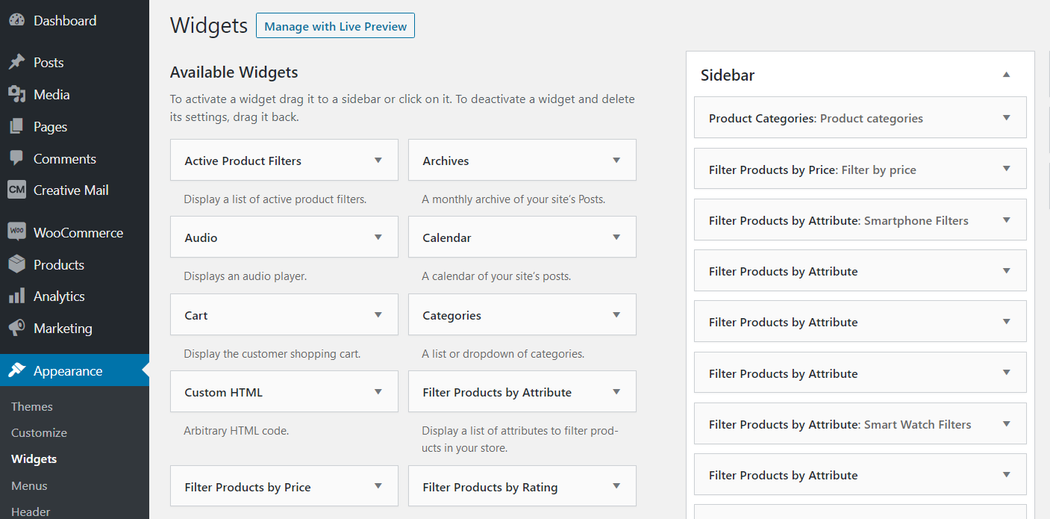Open the Customize link under Appearance
This screenshot has height=519, width=1050.
[x=39, y=433]
